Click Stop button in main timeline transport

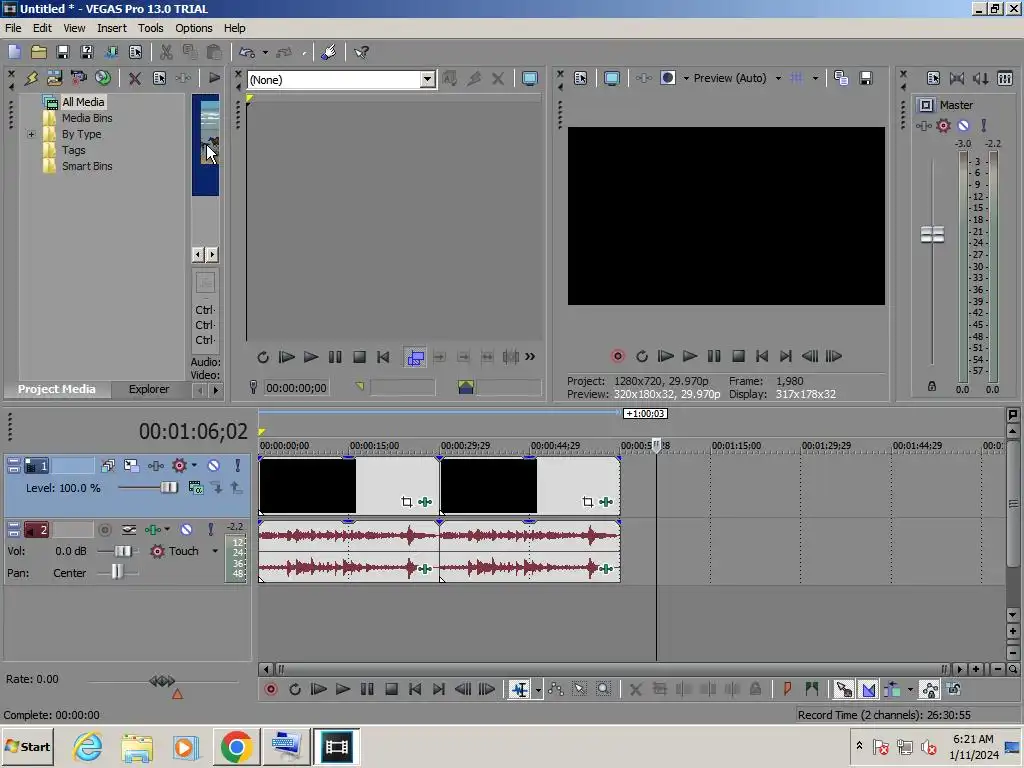click(x=391, y=689)
